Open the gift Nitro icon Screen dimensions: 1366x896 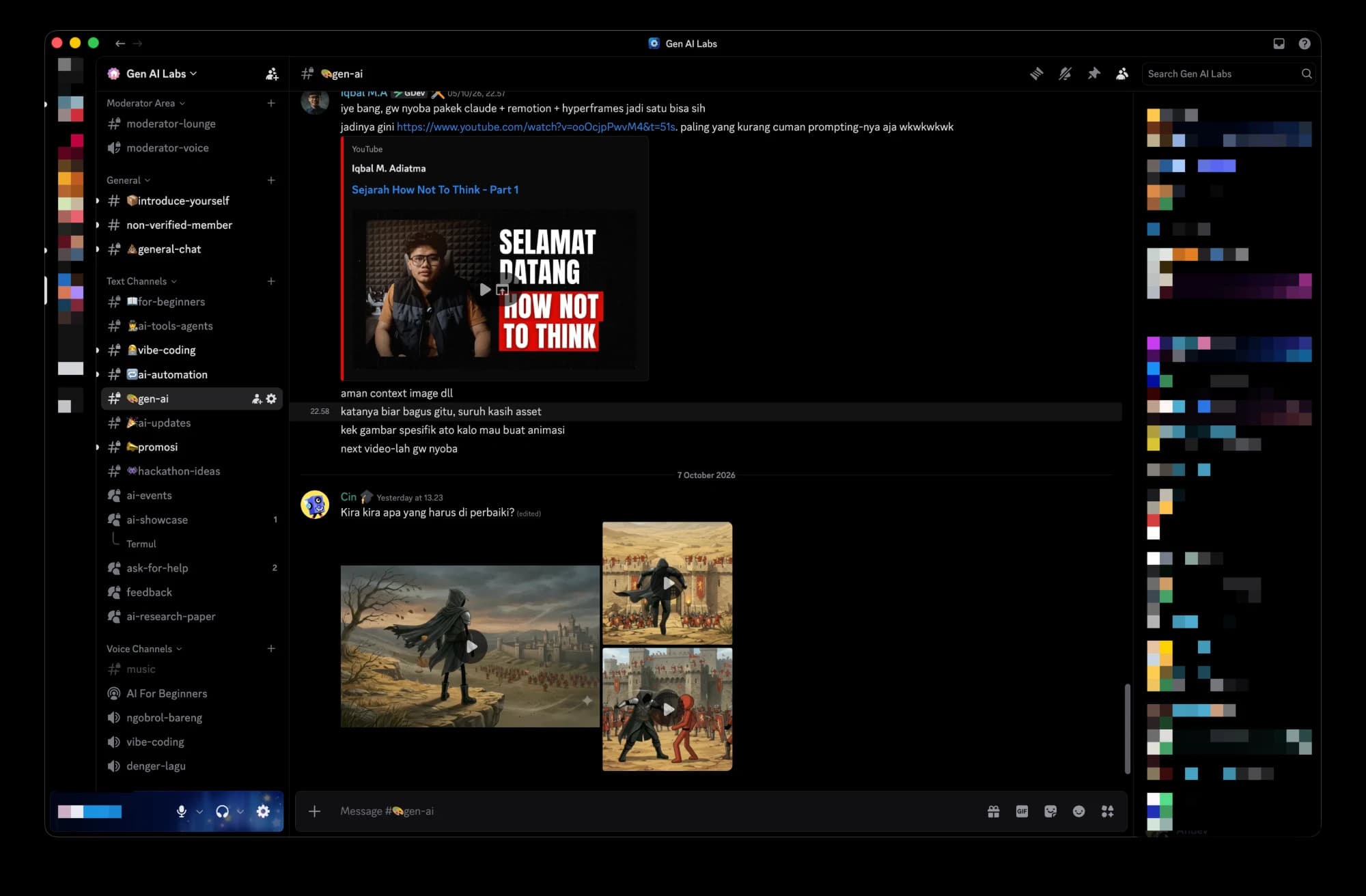[993, 811]
